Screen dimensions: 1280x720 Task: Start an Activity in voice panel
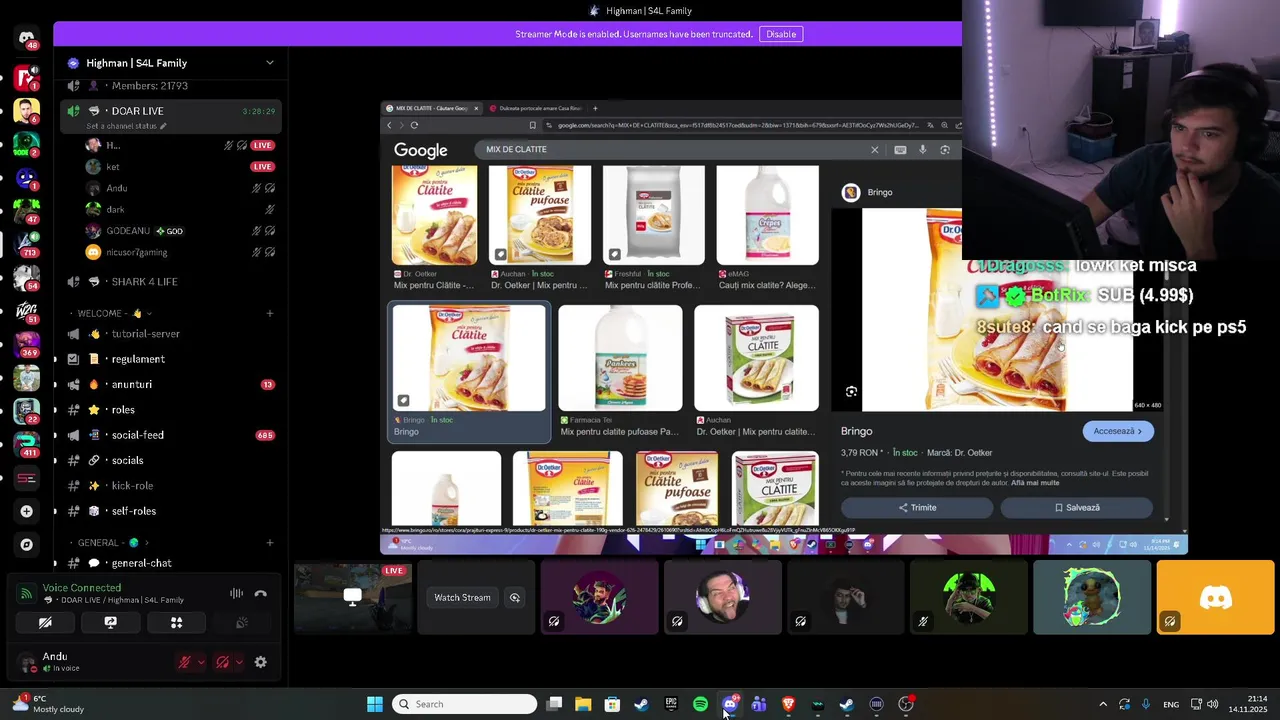pos(176,622)
